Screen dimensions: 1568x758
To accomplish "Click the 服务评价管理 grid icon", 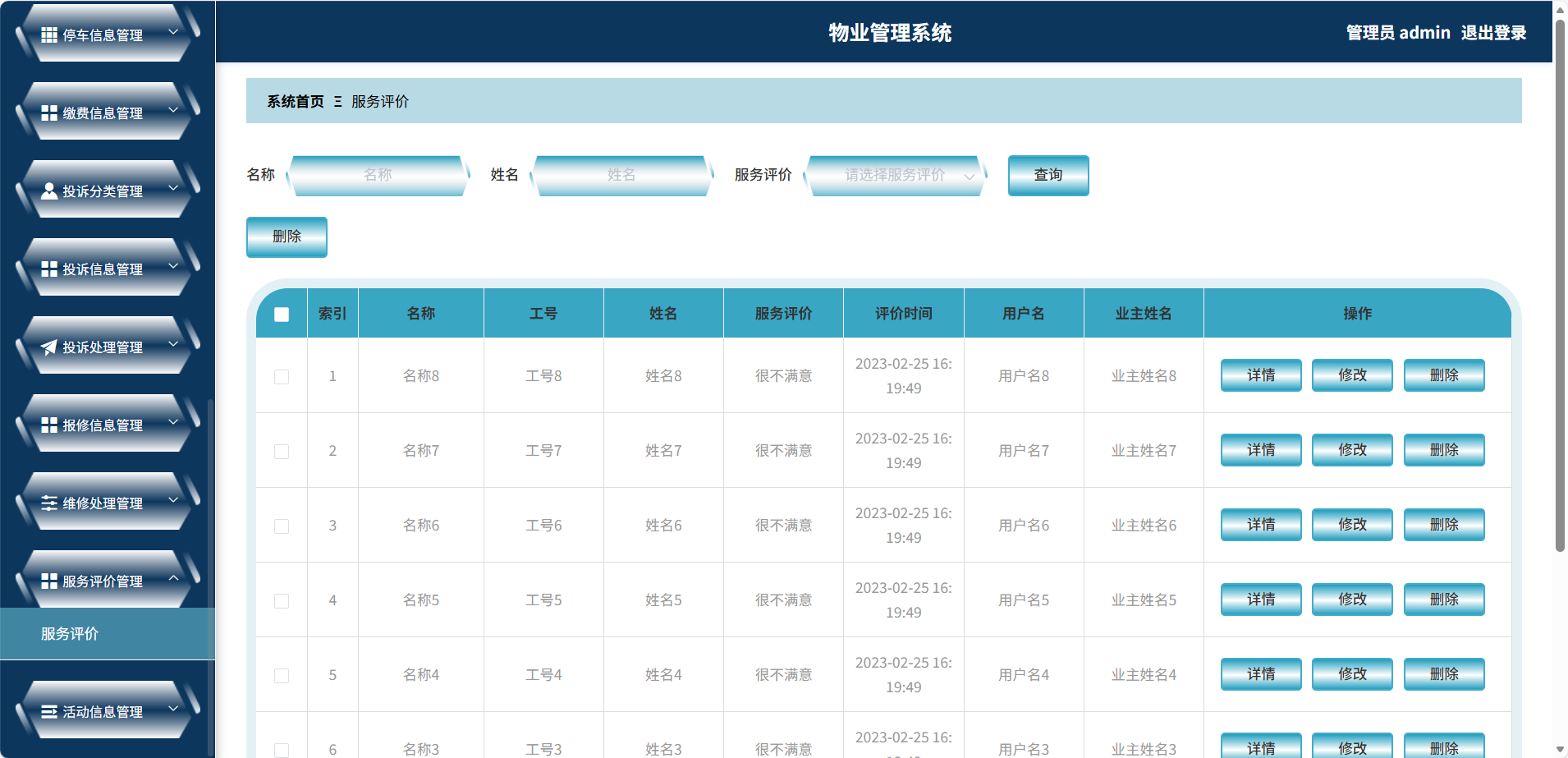I will (x=49, y=581).
